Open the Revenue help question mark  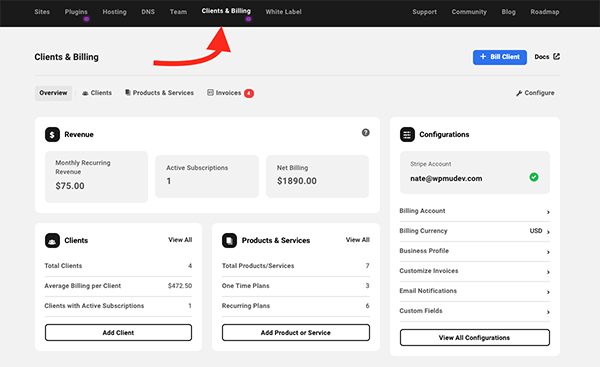pos(365,132)
